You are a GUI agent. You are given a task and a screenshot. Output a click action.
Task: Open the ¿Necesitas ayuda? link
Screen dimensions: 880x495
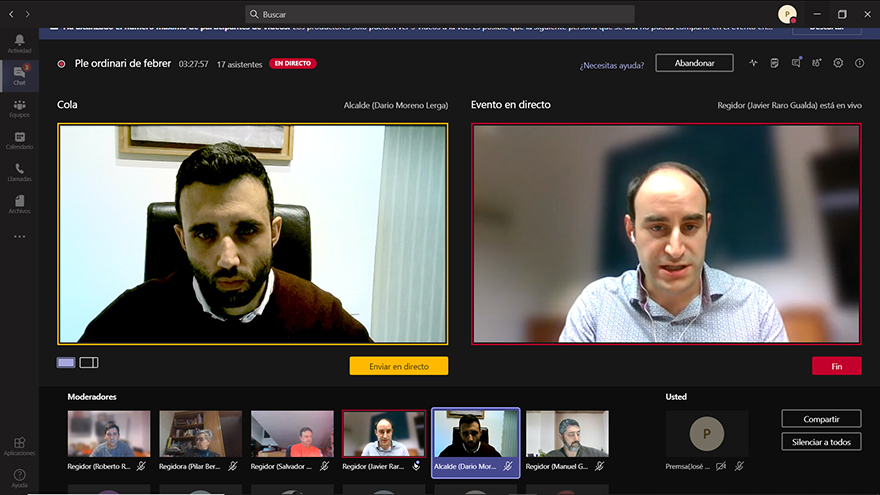(x=610, y=64)
